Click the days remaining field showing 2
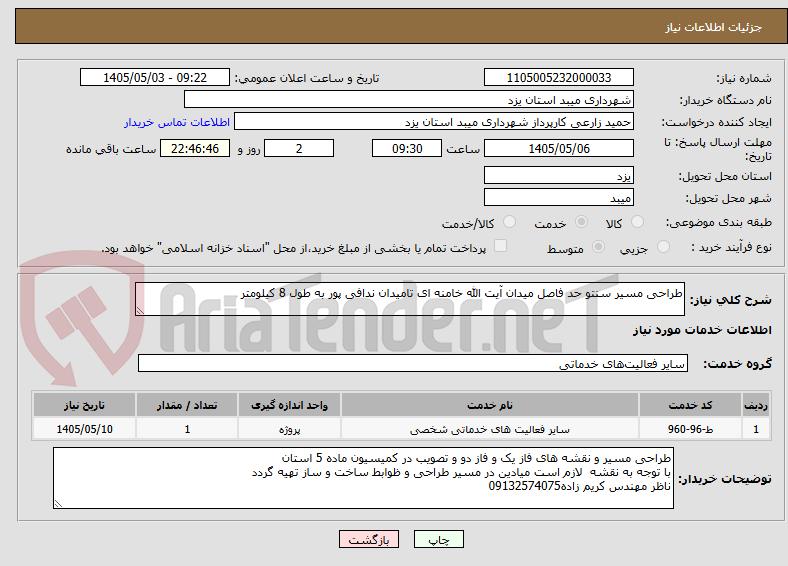The width and height of the screenshot is (788, 566). [x=299, y=148]
